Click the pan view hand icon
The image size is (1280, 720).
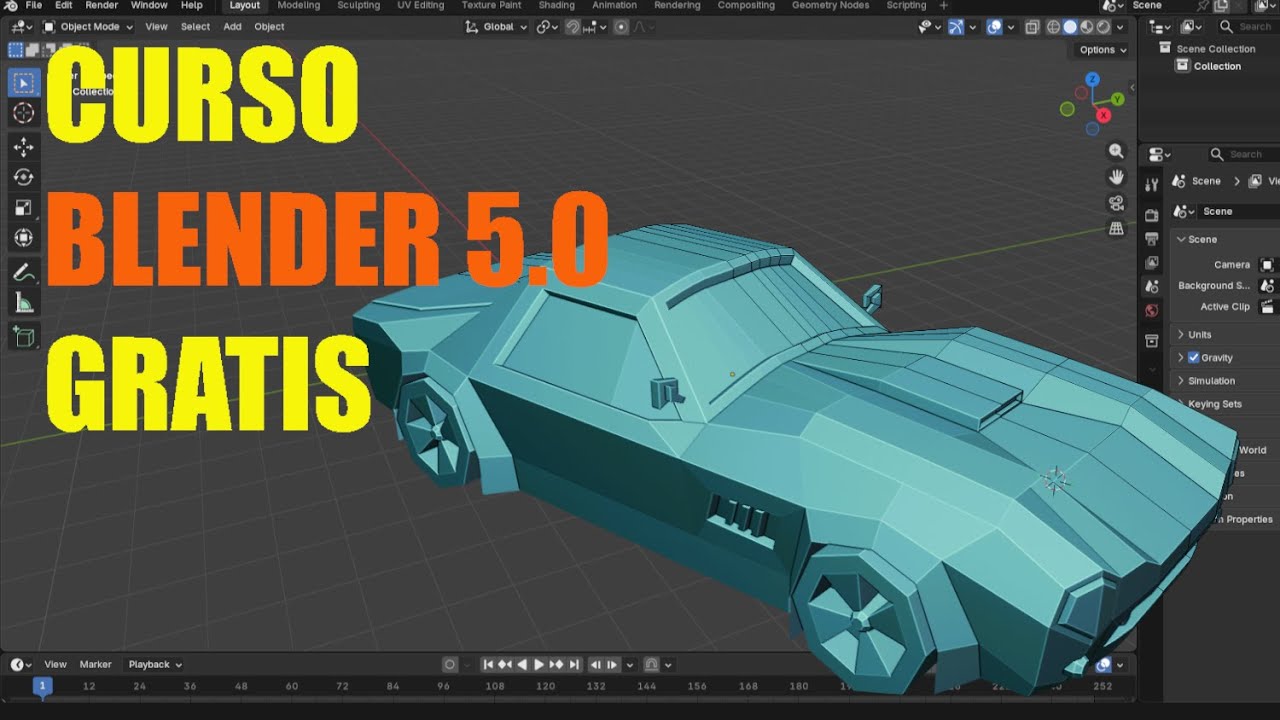pos(1117,177)
